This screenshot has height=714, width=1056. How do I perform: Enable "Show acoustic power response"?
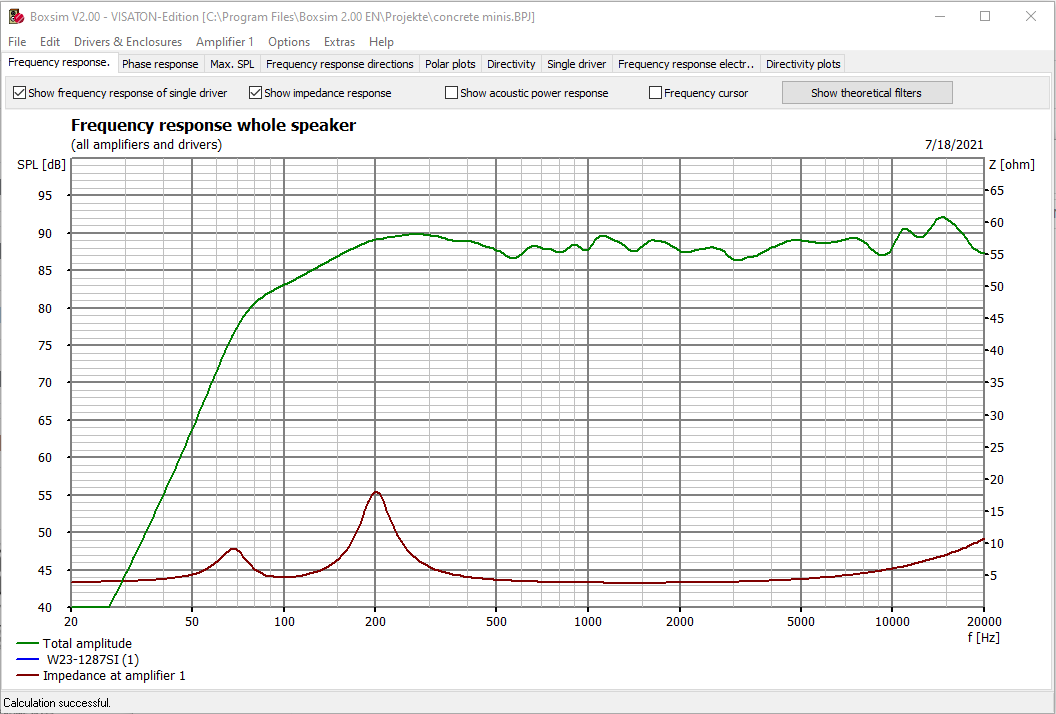click(x=451, y=92)
